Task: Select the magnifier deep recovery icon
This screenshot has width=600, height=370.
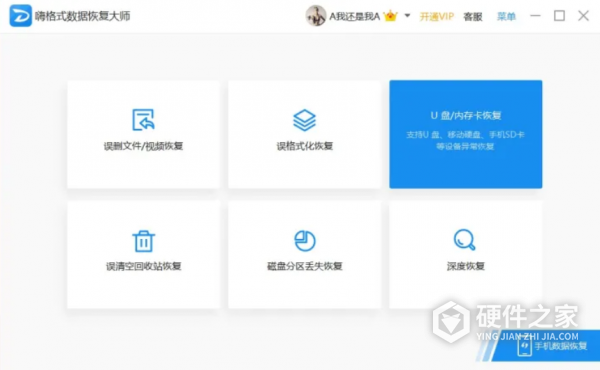Action: pyautogui.click(x=465, y=240)
